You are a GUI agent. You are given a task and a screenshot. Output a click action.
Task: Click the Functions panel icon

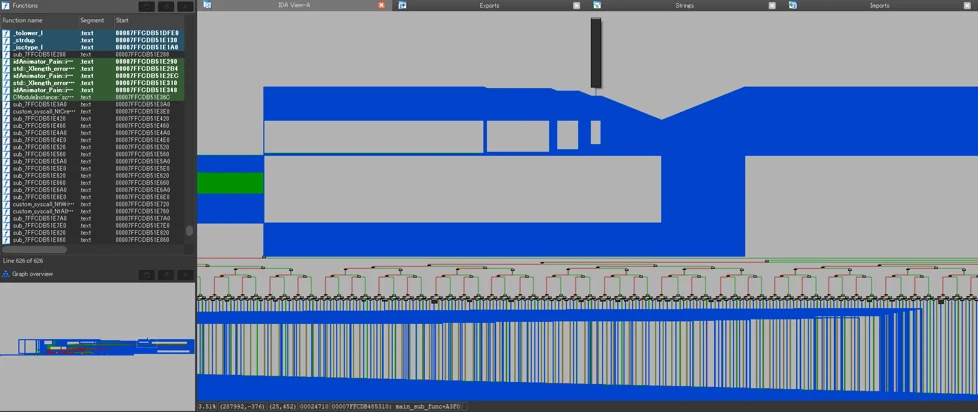pyautogui.click(x=6, y=5)
